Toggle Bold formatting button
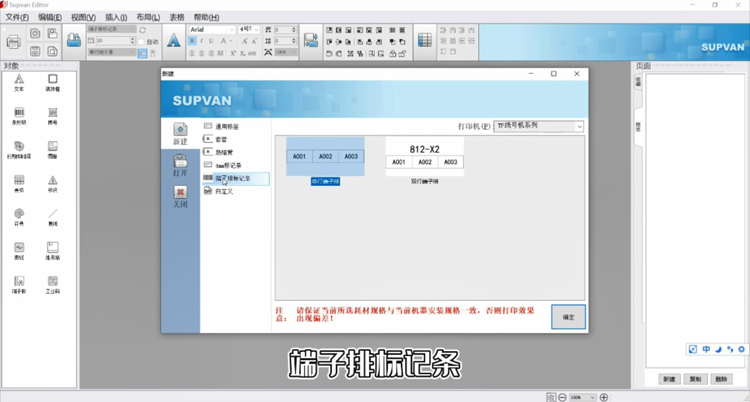The width and height of the screenshot is (750, 402). tap(194, 41)
